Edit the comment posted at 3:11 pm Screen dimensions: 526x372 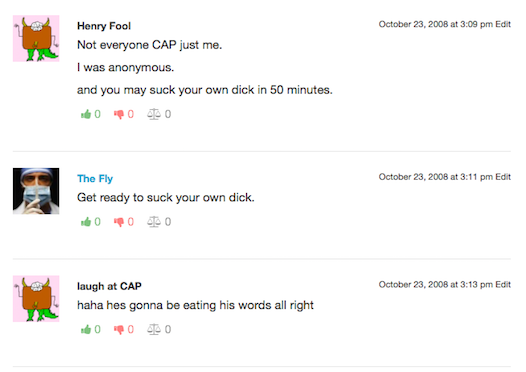click(x=503, y=177)
